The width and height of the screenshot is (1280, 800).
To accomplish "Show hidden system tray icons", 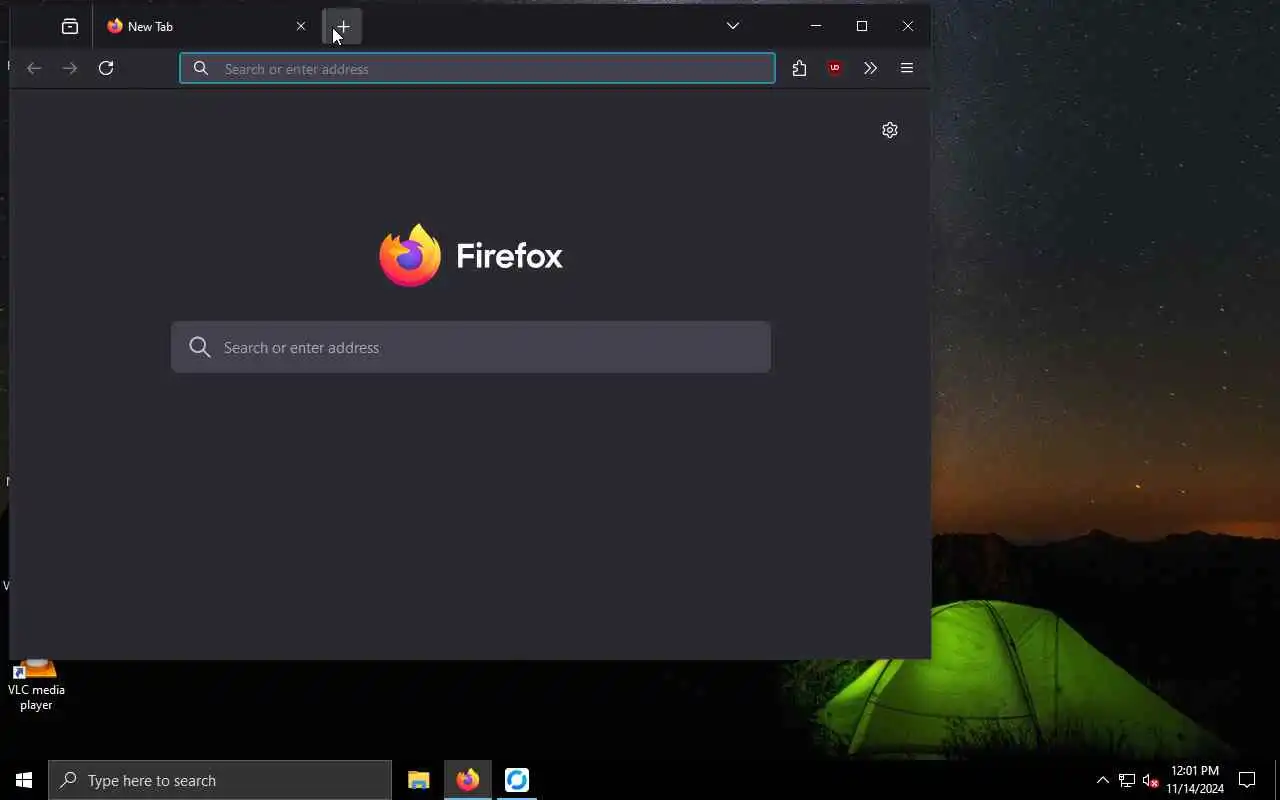I will tap(1103, 780).
